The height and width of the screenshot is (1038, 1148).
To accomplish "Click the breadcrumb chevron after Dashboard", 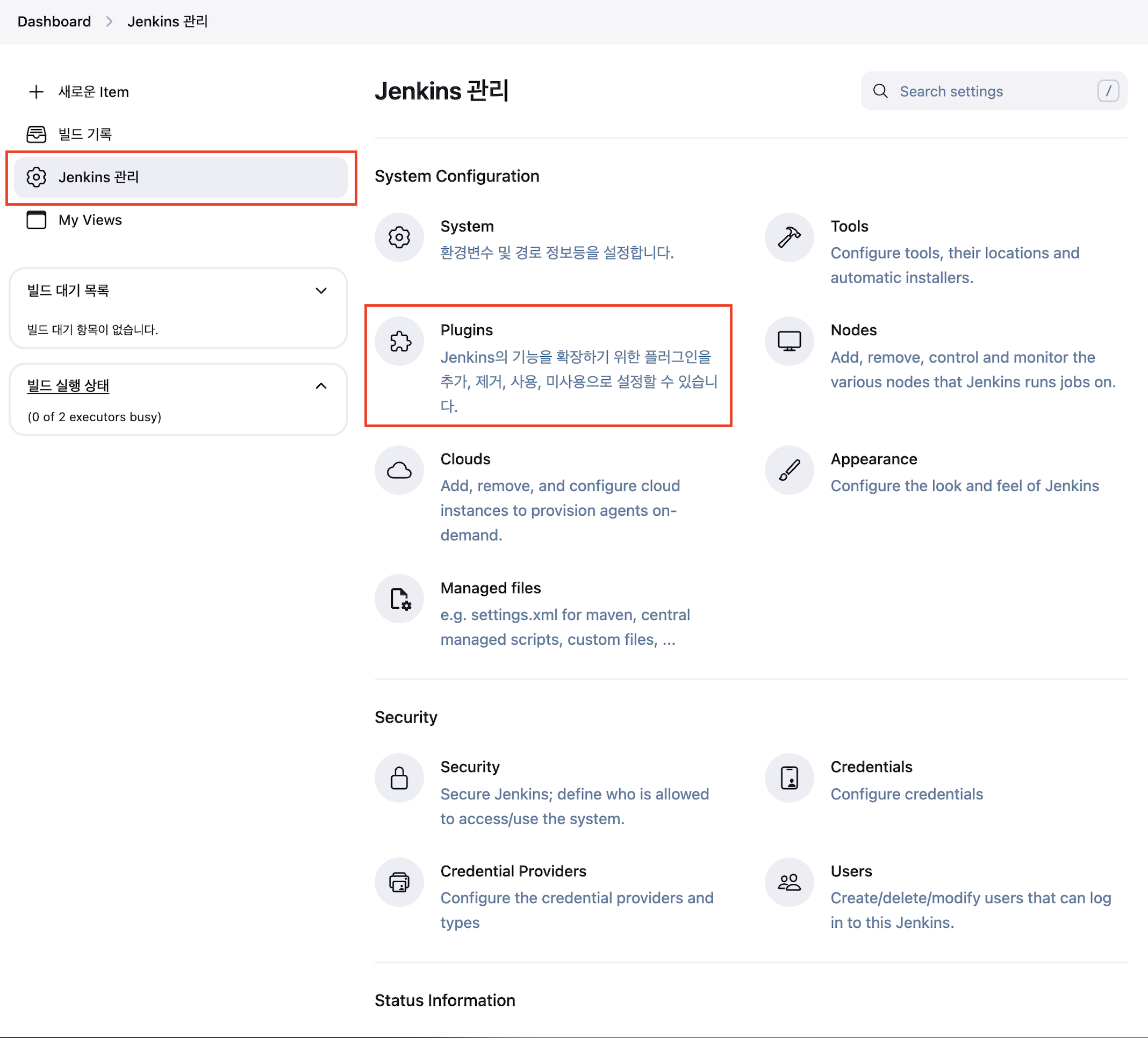I will click(109, 21).
